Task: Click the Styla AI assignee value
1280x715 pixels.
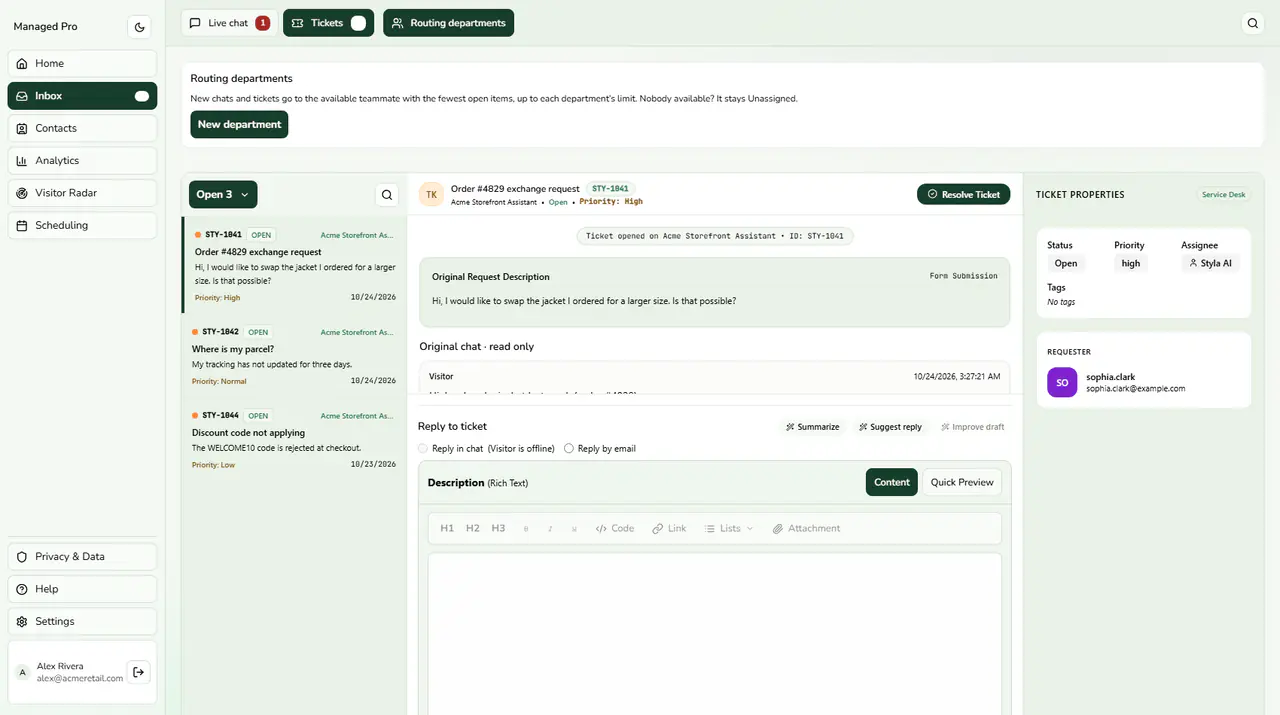Action: [x=1210, y=263]
